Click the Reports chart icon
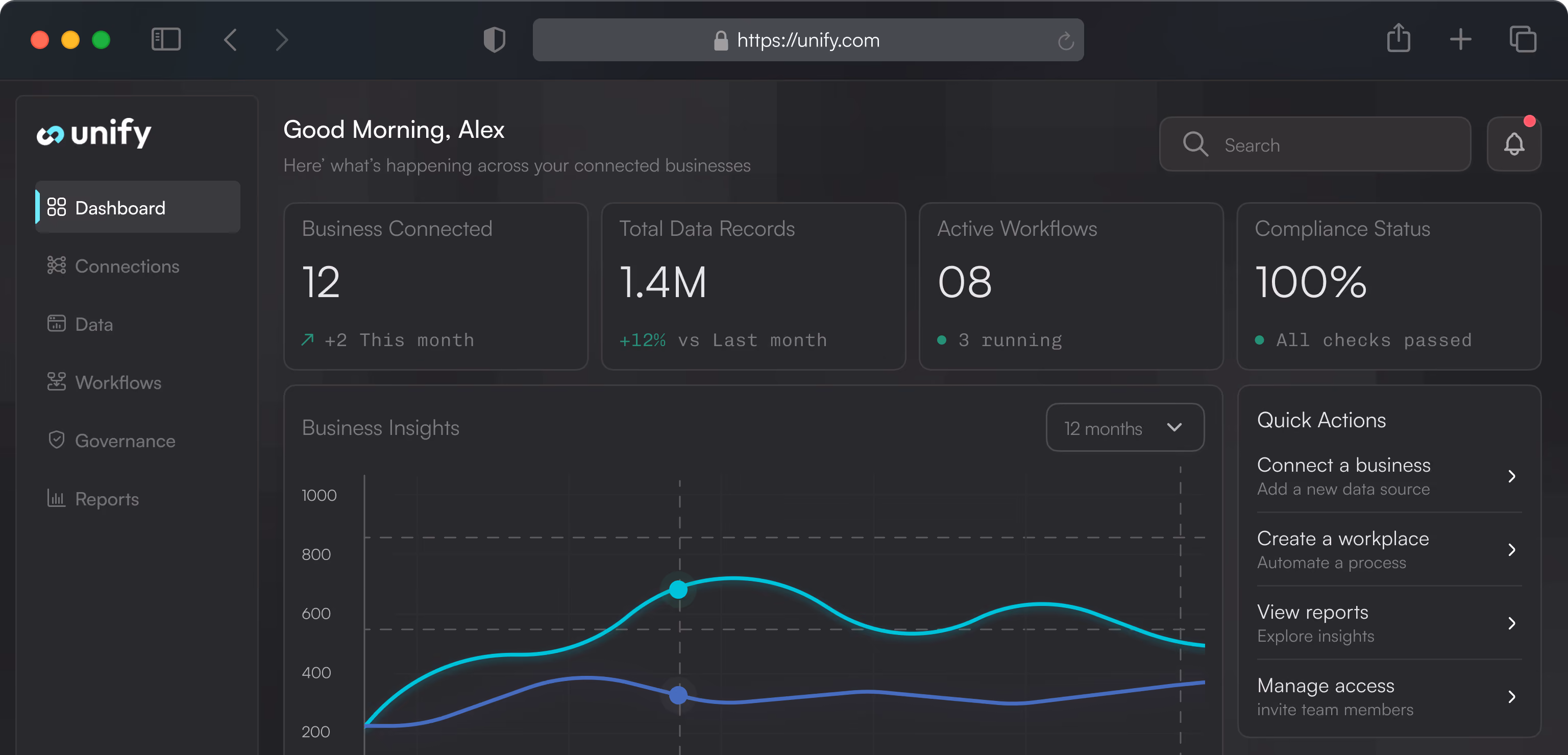This screenshot has width=1568, height=755. 56,498
